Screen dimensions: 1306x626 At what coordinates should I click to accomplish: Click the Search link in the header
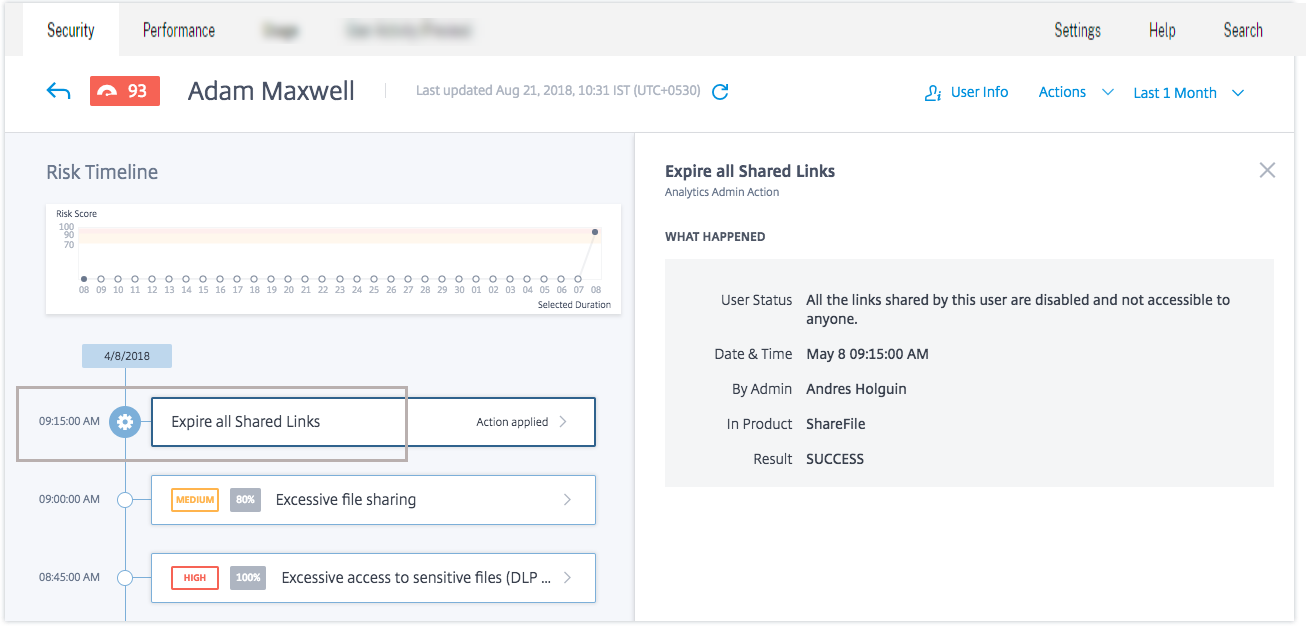coord(1243,30)
